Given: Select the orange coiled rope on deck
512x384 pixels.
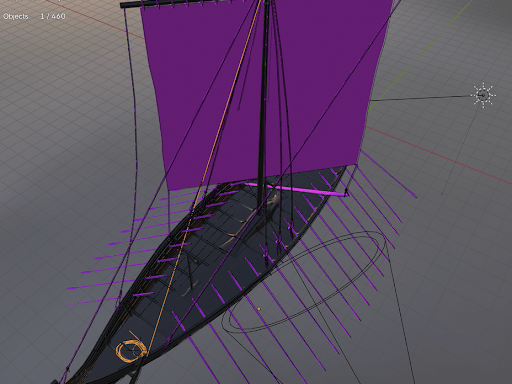Looking at the screenshot, I should pyautogui.click(x=131, y=350).
